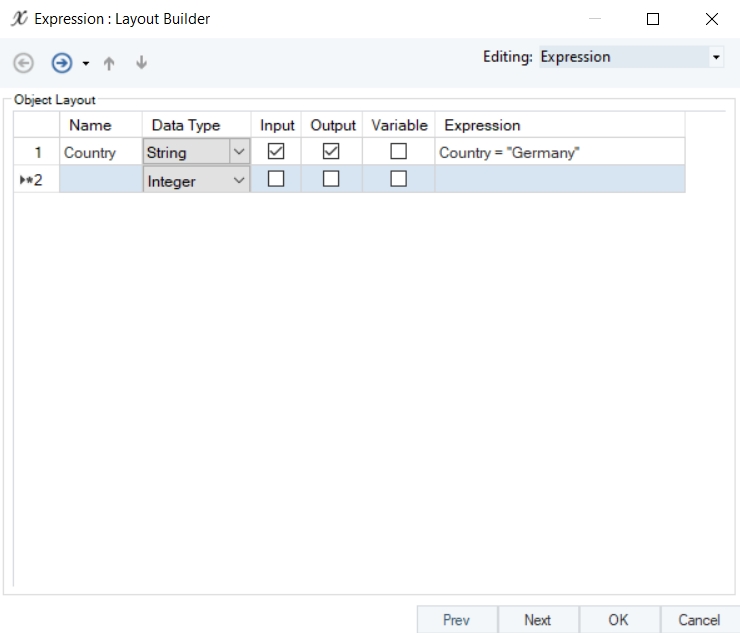Viewport: 740px width, 633px height.
Task: Move row down with down arrow icon
Action: click(x=141, y=63)
